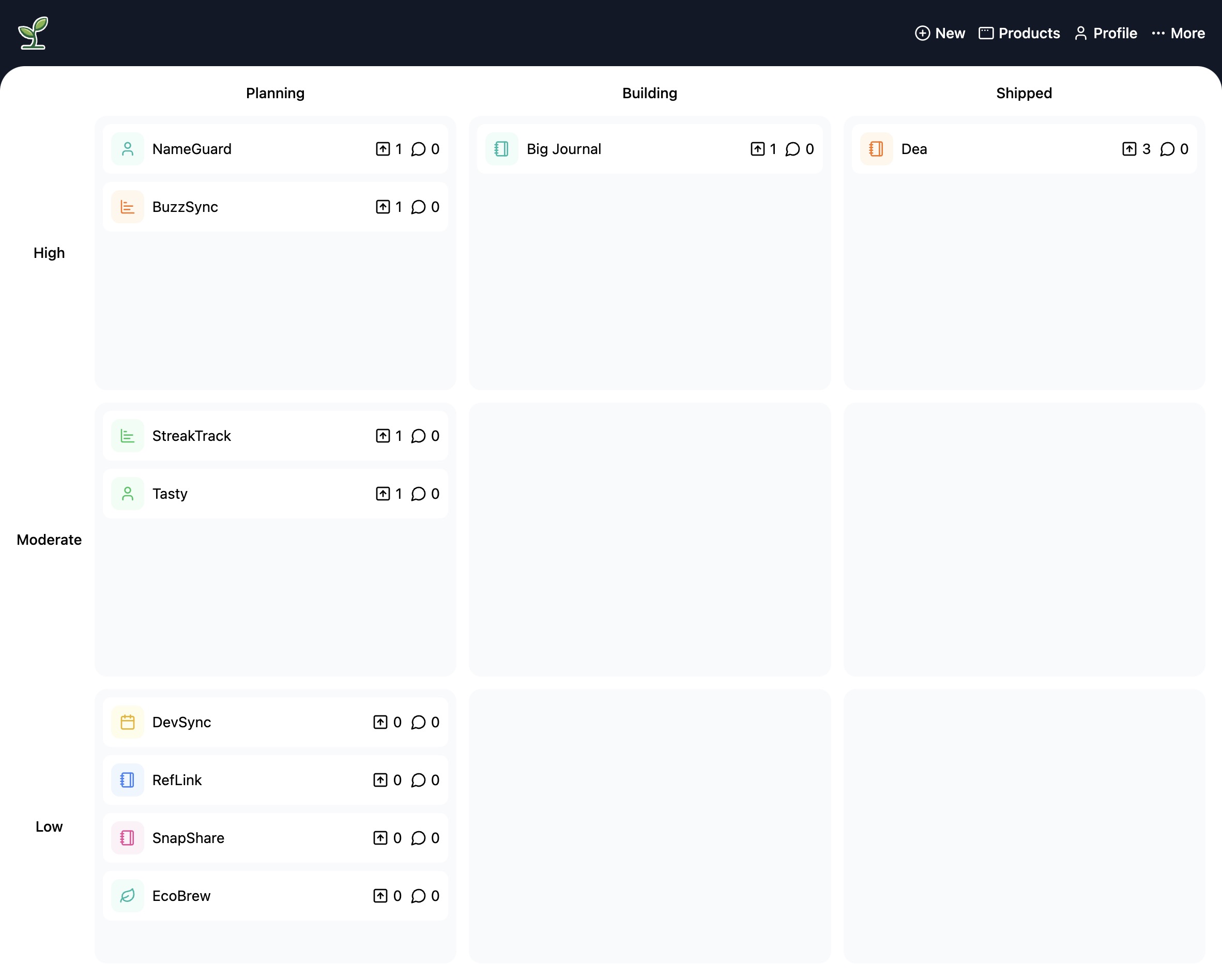Open comments on DevSync

425,722
